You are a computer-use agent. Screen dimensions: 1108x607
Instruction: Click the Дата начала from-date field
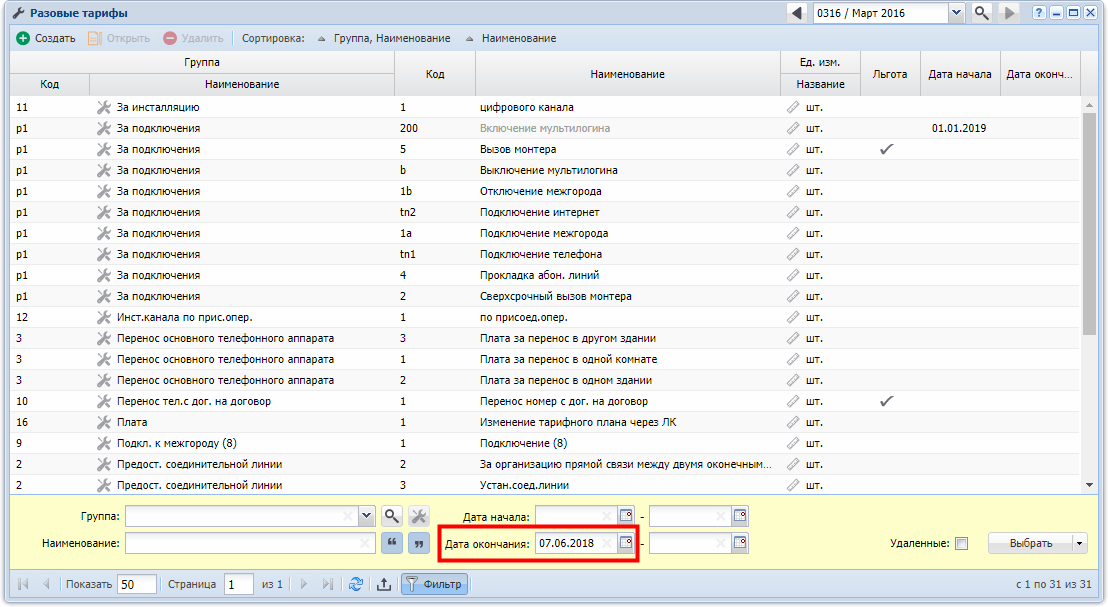[576, 517]
